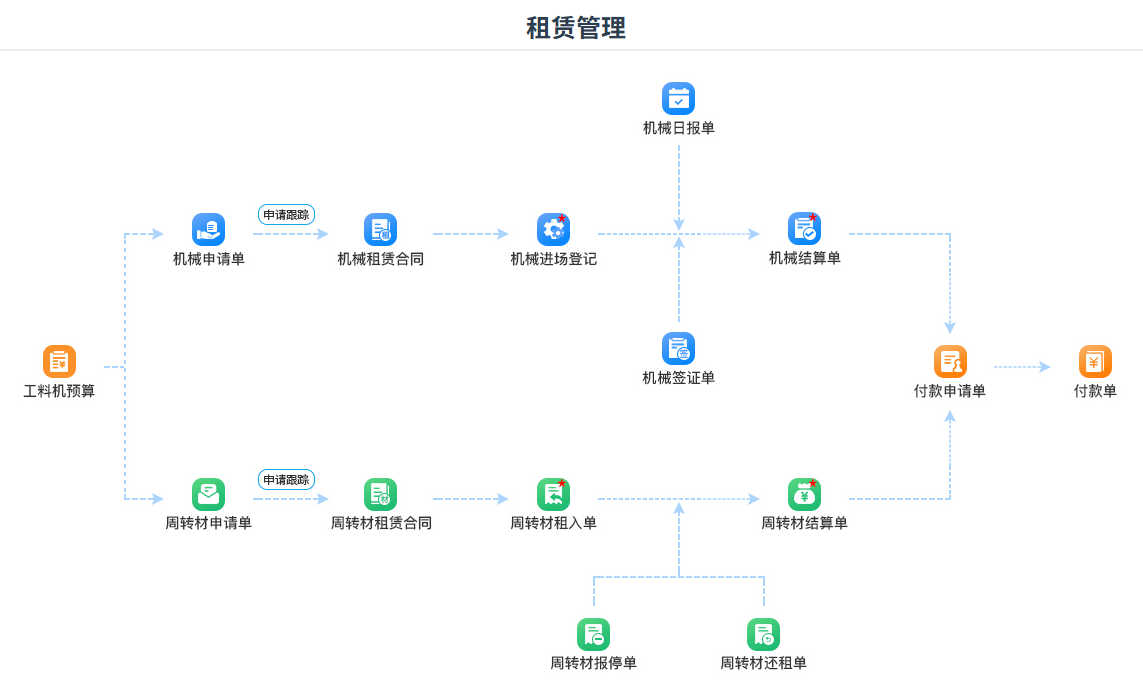Click the 周转材租赁合同 text label
The image size is (1143, 686).
click(381, 523)
